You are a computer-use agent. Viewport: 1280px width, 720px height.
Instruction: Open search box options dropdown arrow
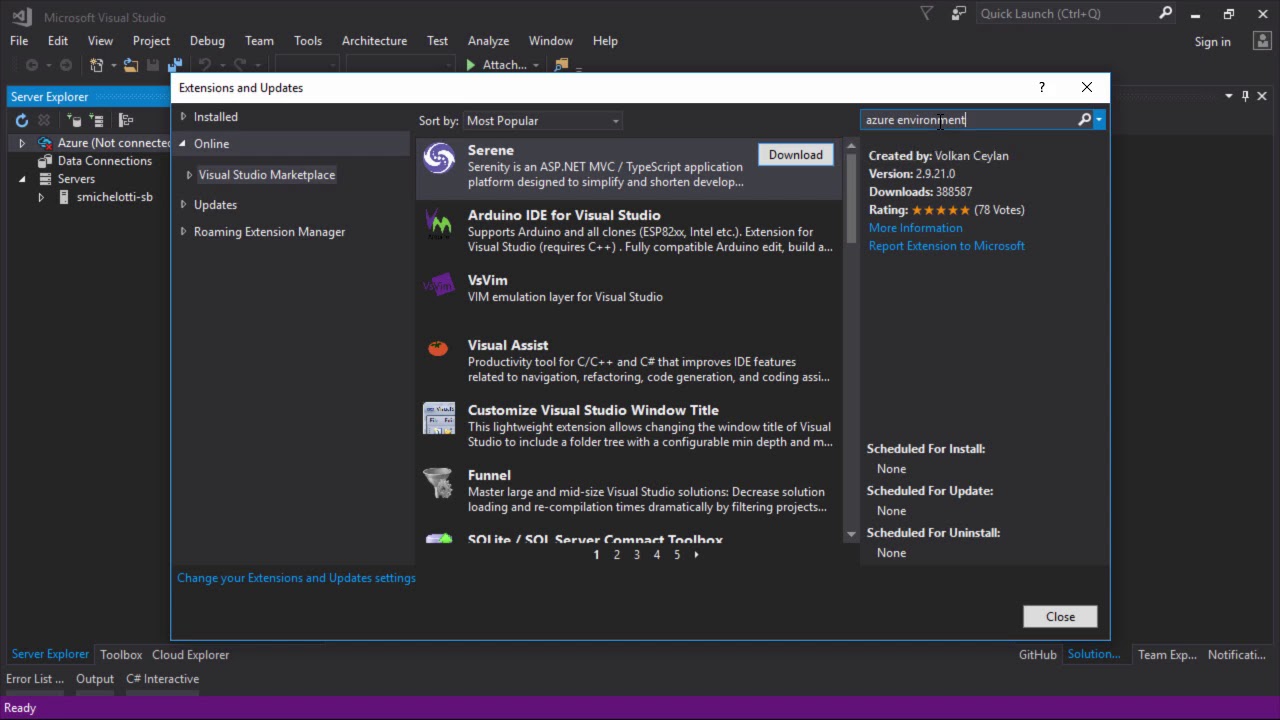pos(1099,120)
